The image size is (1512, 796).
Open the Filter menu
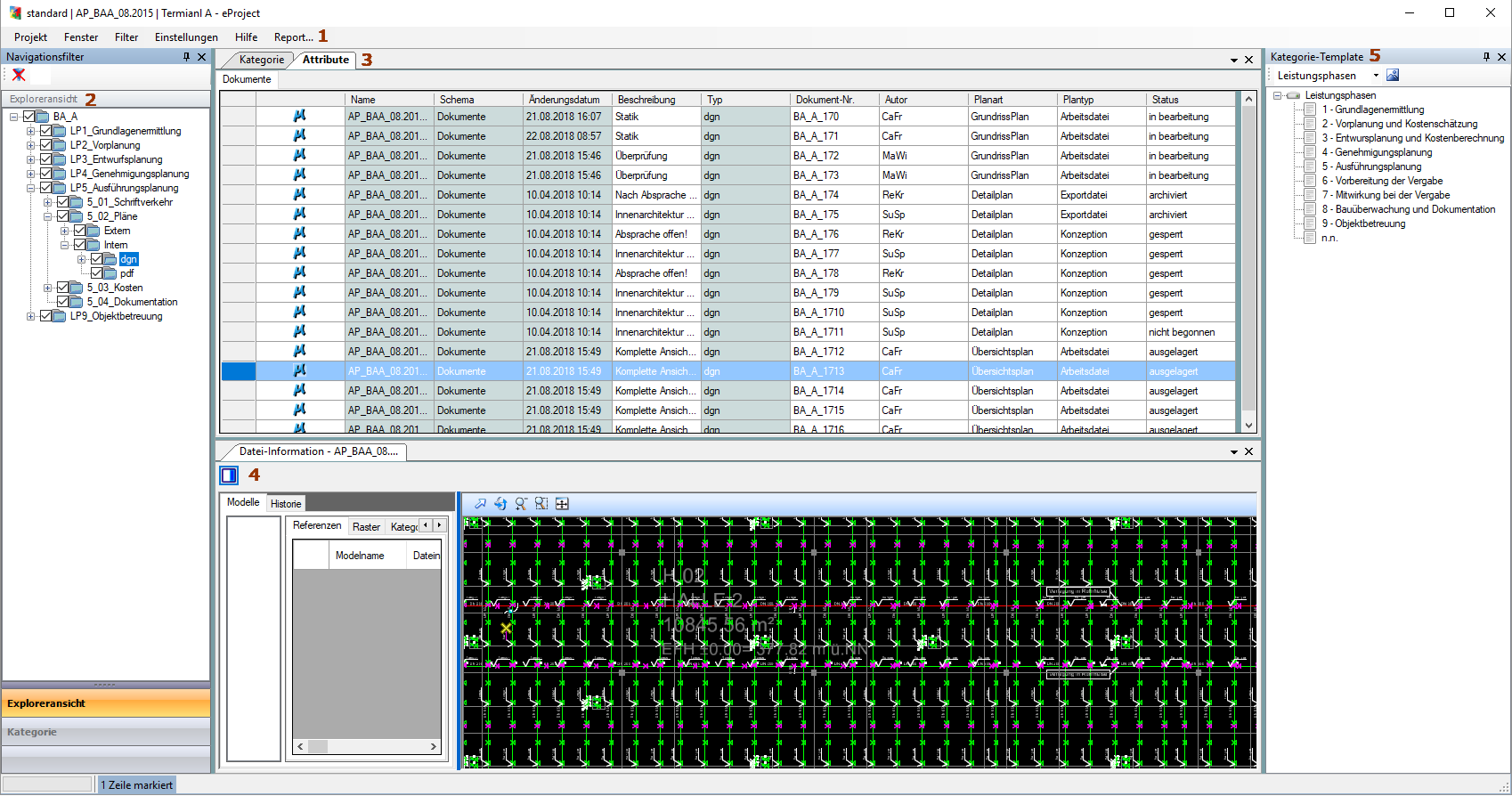point(126,37)
